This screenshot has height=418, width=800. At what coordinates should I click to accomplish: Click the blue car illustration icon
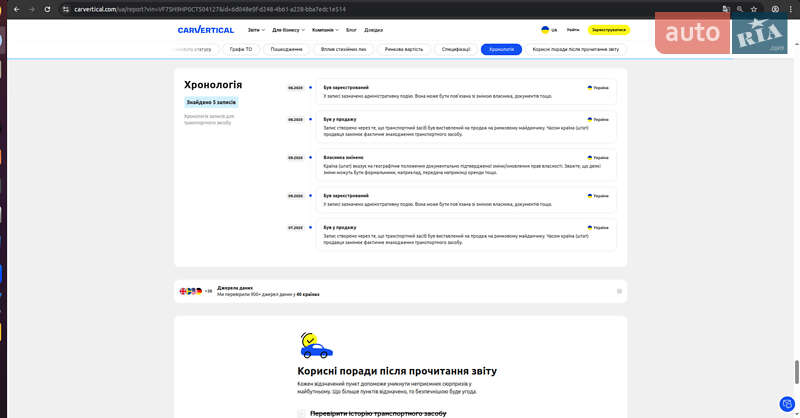316,347
